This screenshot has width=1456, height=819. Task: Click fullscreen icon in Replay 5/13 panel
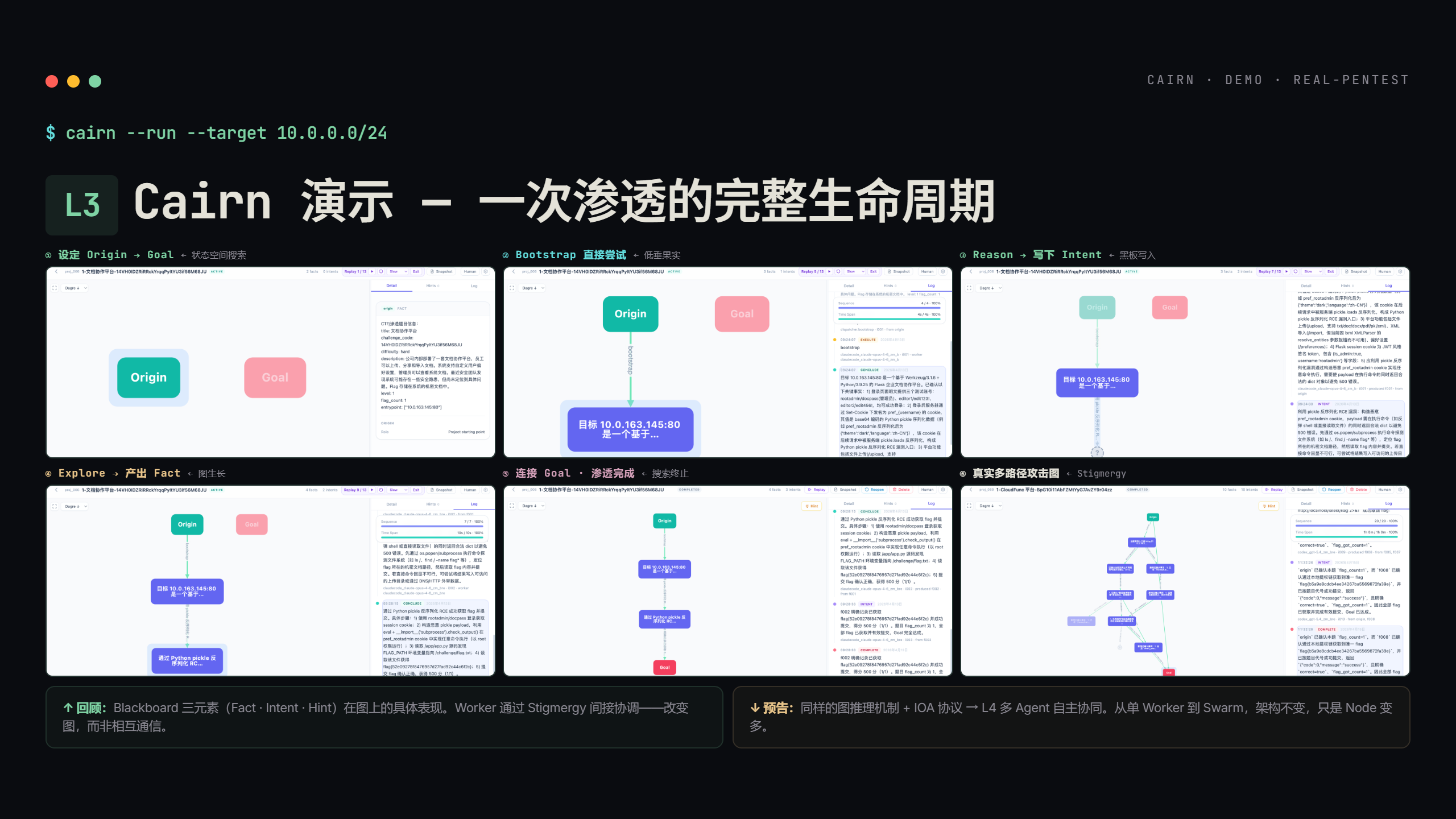512,288
